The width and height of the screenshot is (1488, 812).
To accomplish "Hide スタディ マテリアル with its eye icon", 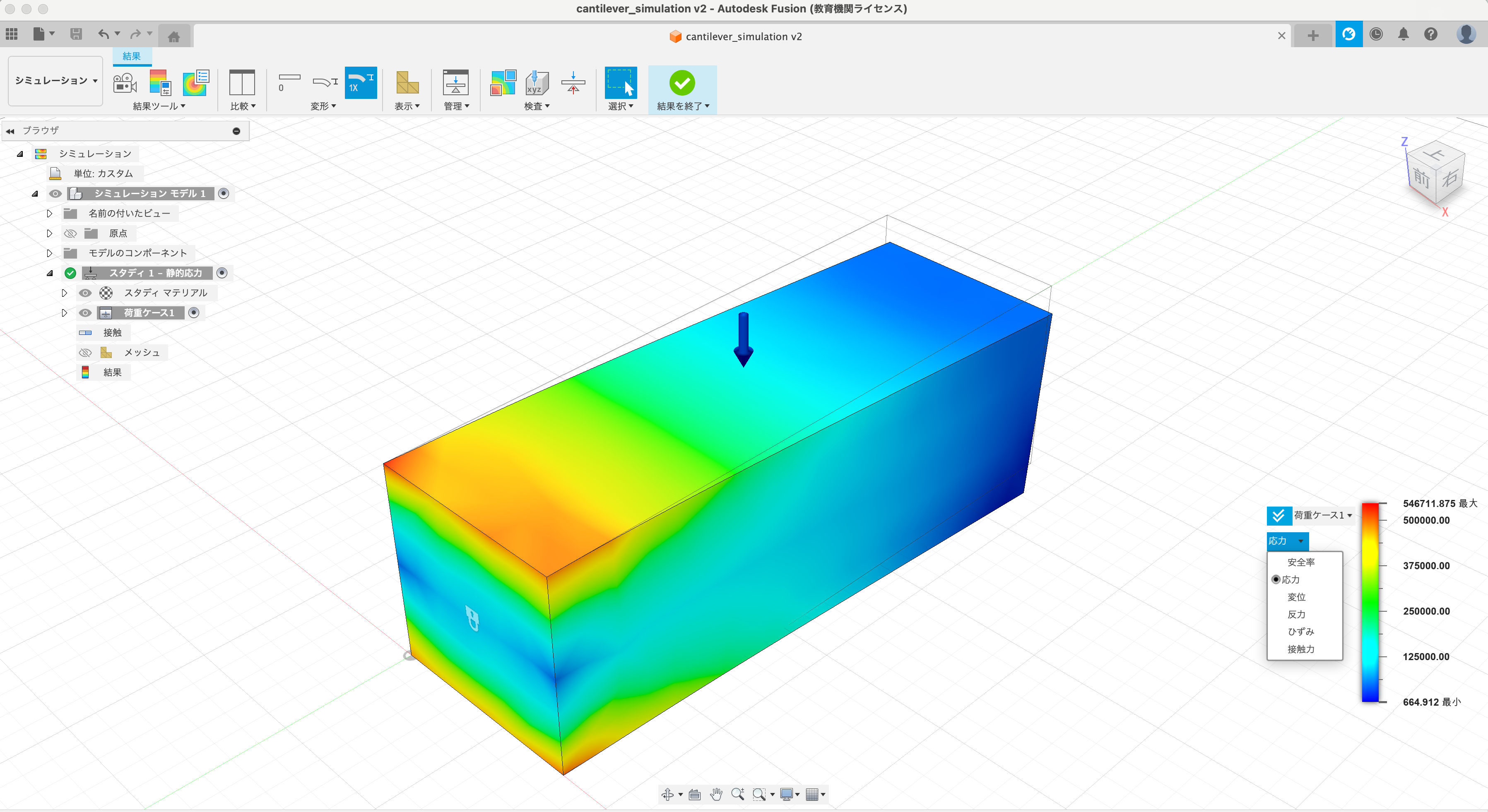I will click(85, 293).
